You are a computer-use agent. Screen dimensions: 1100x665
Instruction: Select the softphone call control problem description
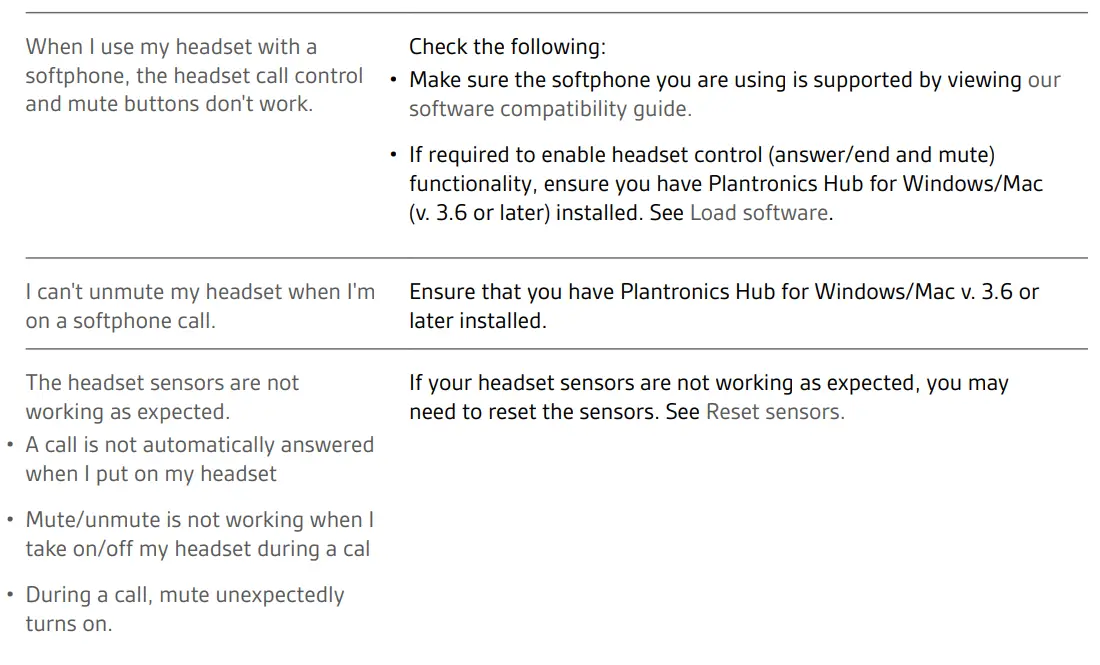tap(194, 75)
